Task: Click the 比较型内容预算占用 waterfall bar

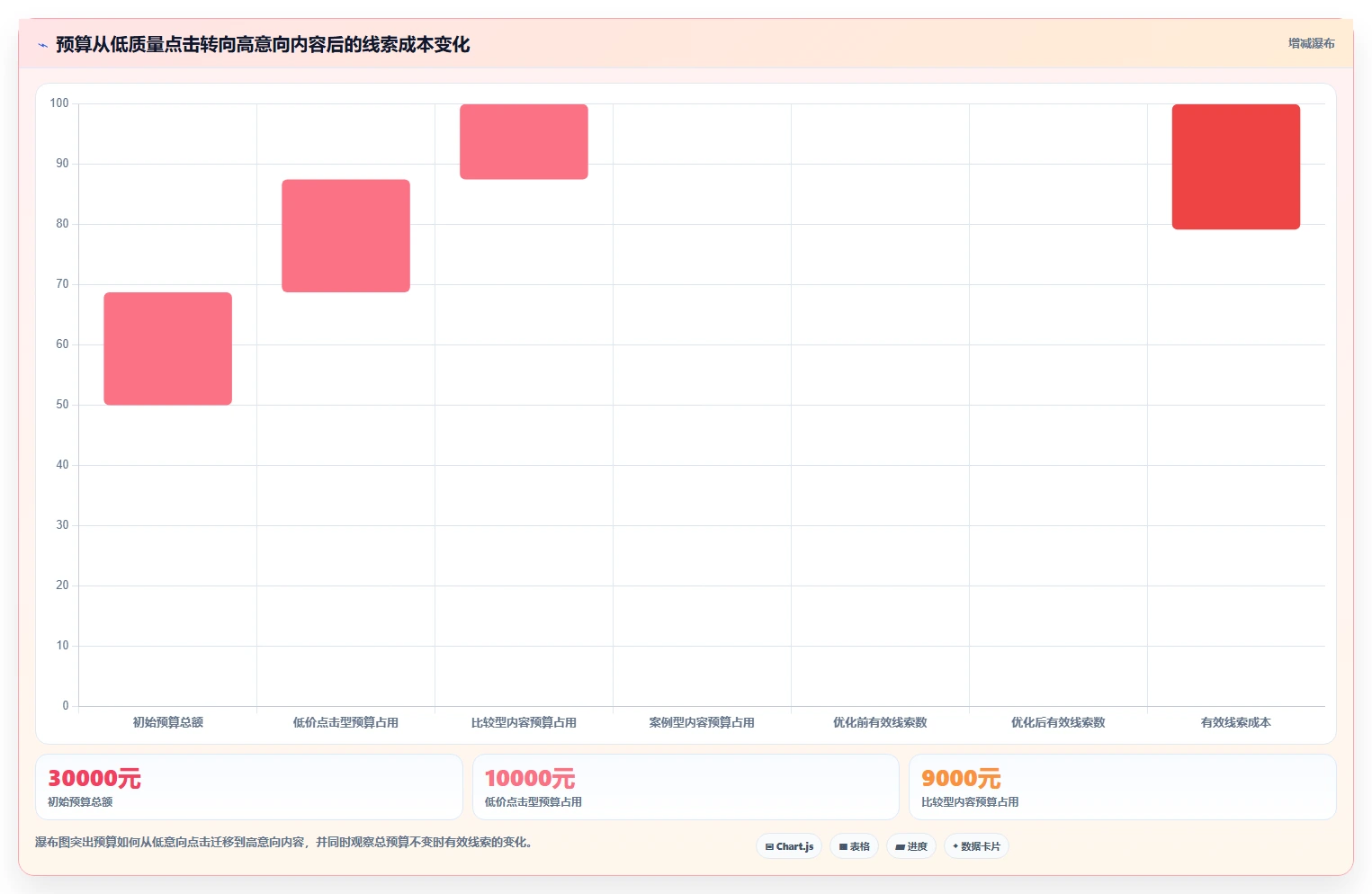Action: [x=524, y=142]
